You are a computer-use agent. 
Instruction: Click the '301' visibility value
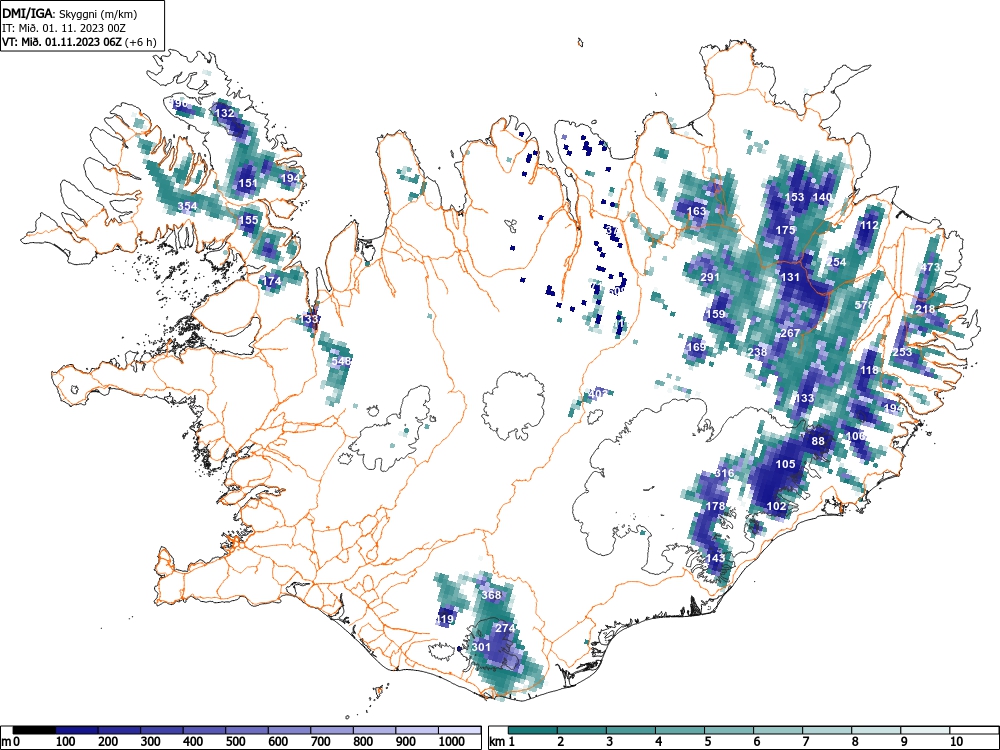[482, 647]
